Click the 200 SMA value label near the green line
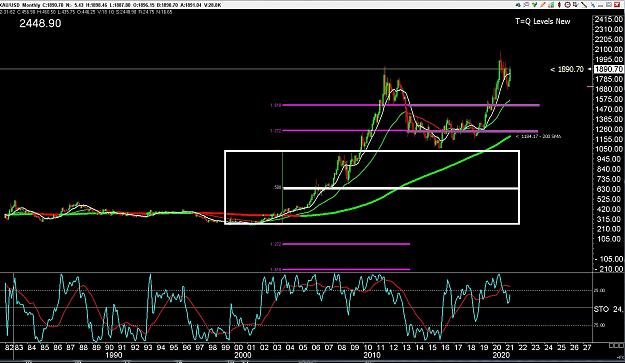The width and height of the screenshot is (625, 363). pyautogui.click(x=539, y=137)
